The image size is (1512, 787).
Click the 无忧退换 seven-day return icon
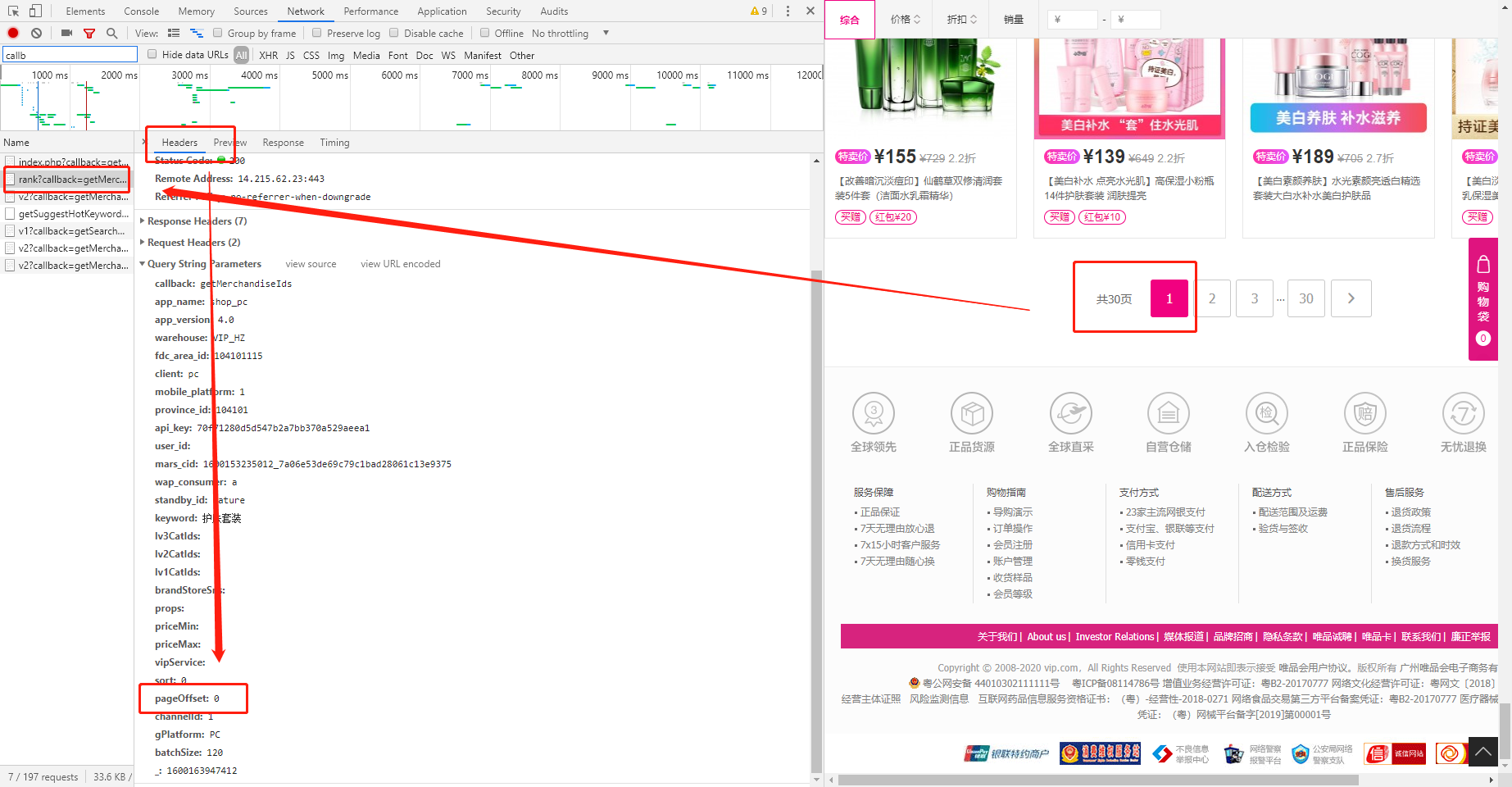tap(1464, 413)
